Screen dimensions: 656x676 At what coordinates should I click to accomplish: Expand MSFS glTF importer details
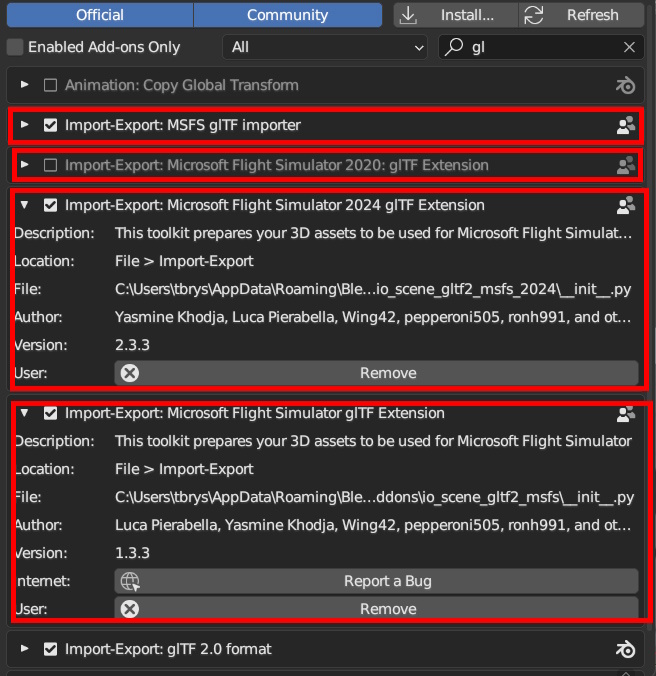[x=25, y=125]
